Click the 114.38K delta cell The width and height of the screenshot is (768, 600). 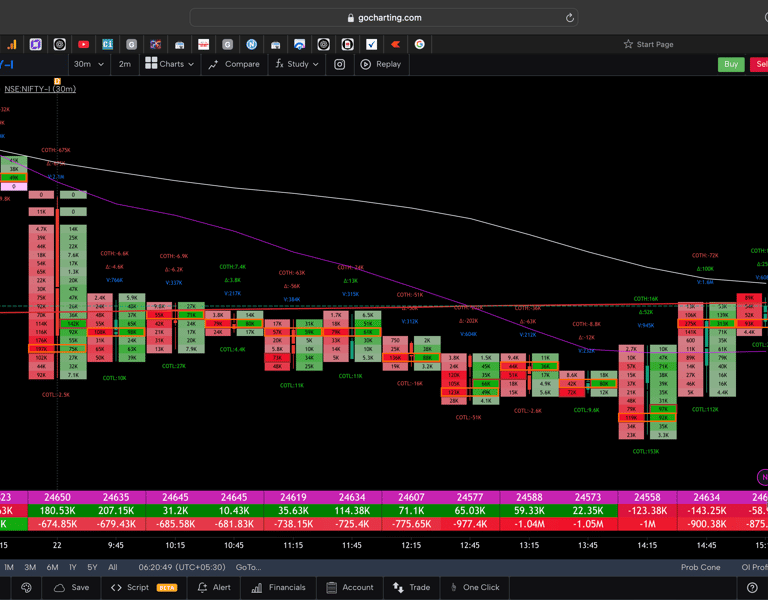tap(352, 510)
